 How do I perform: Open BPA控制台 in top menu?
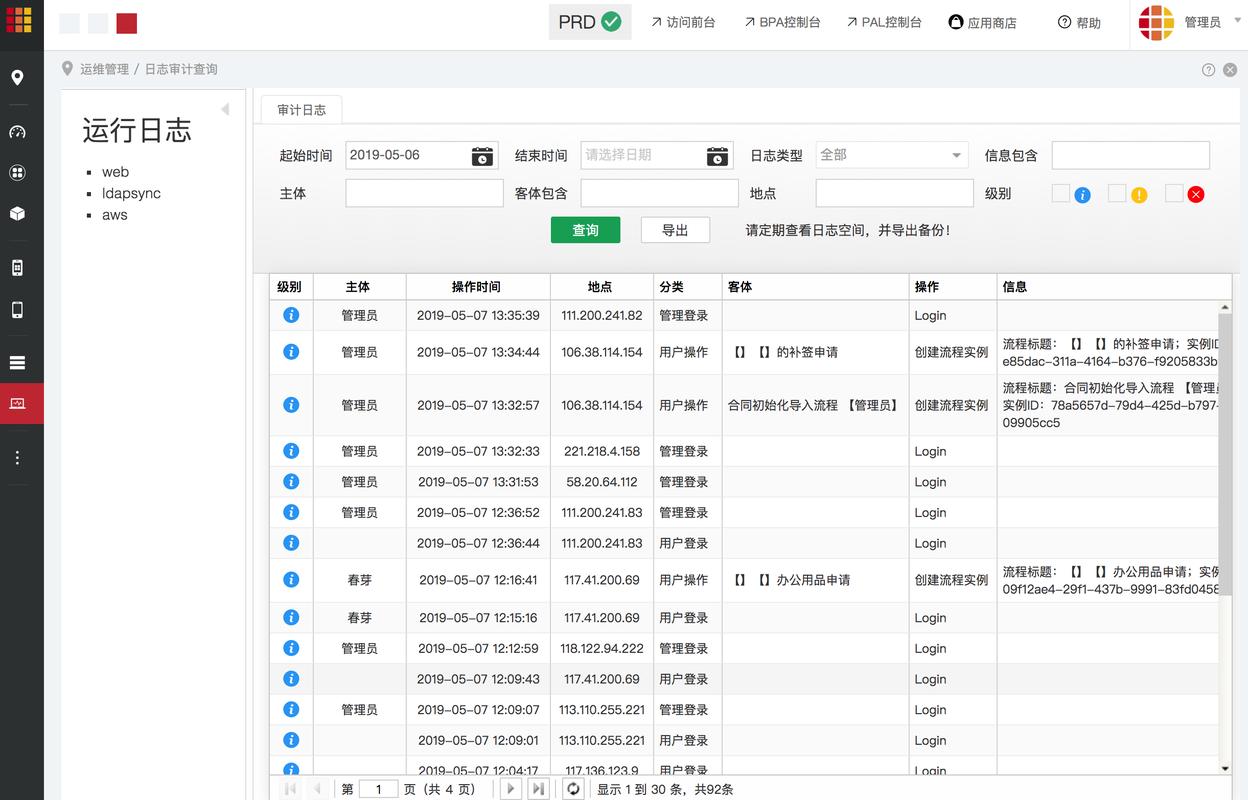[x=782, y=22]
